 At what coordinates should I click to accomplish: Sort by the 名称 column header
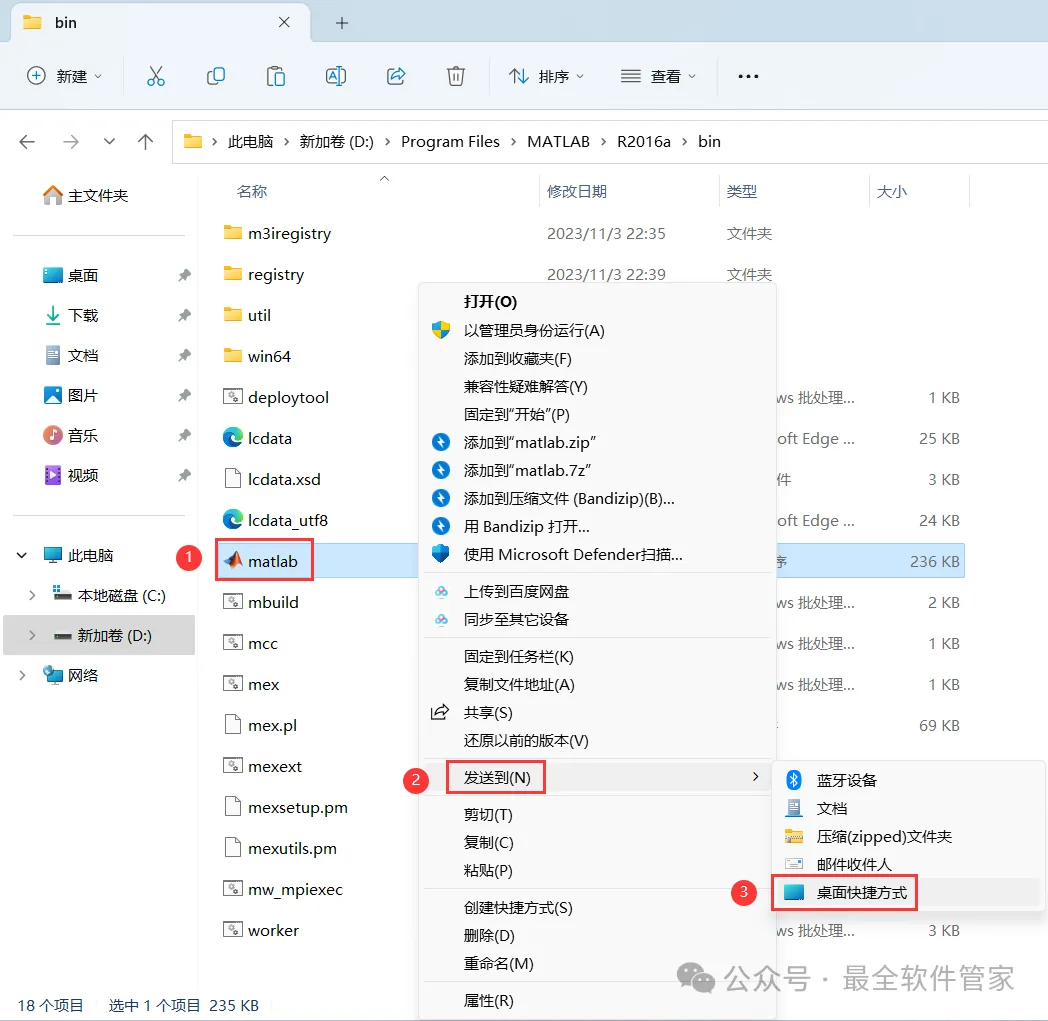point(252,192)
